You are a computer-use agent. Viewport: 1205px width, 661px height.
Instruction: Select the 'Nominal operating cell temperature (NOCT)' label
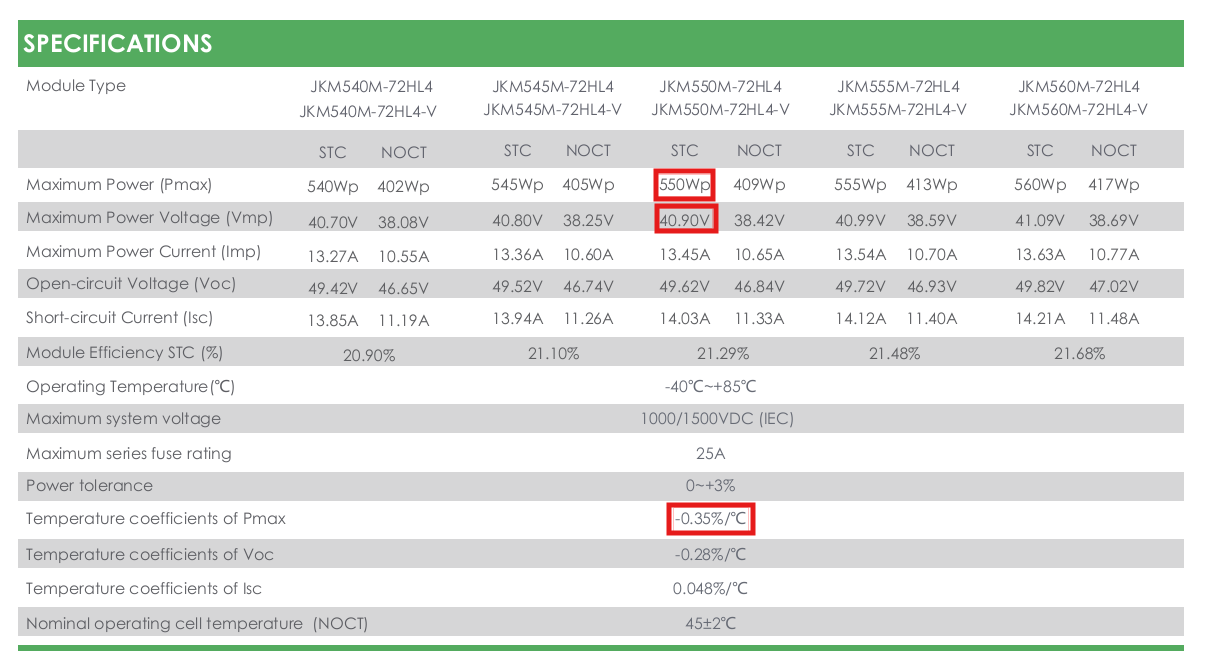[x=197, y=624]
